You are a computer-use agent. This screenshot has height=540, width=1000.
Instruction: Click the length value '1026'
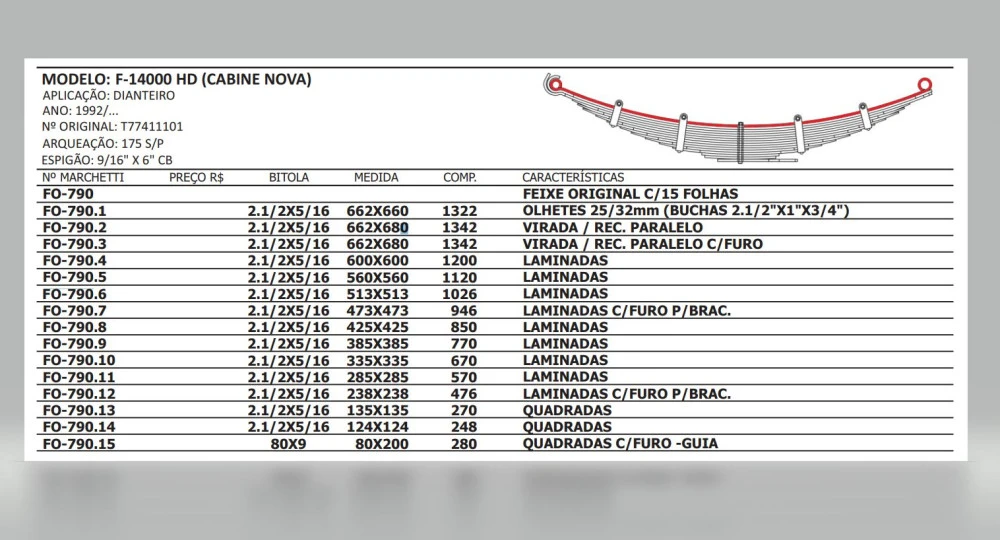[459, 294]
